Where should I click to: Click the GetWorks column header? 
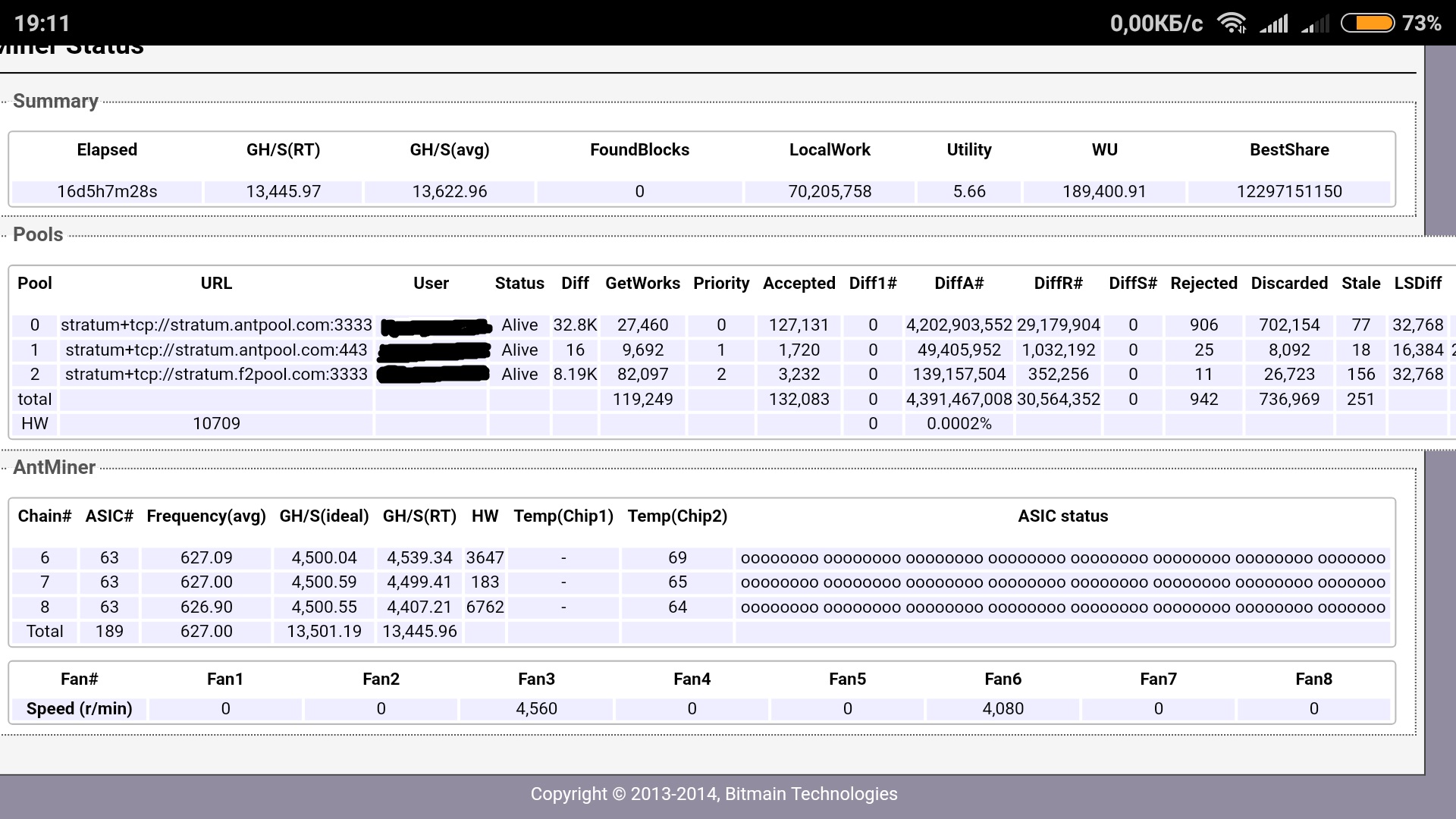coord(642,284)
